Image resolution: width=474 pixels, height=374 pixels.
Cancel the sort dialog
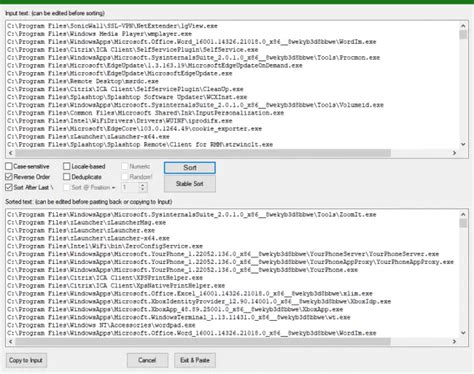click(x=147, y=360)
